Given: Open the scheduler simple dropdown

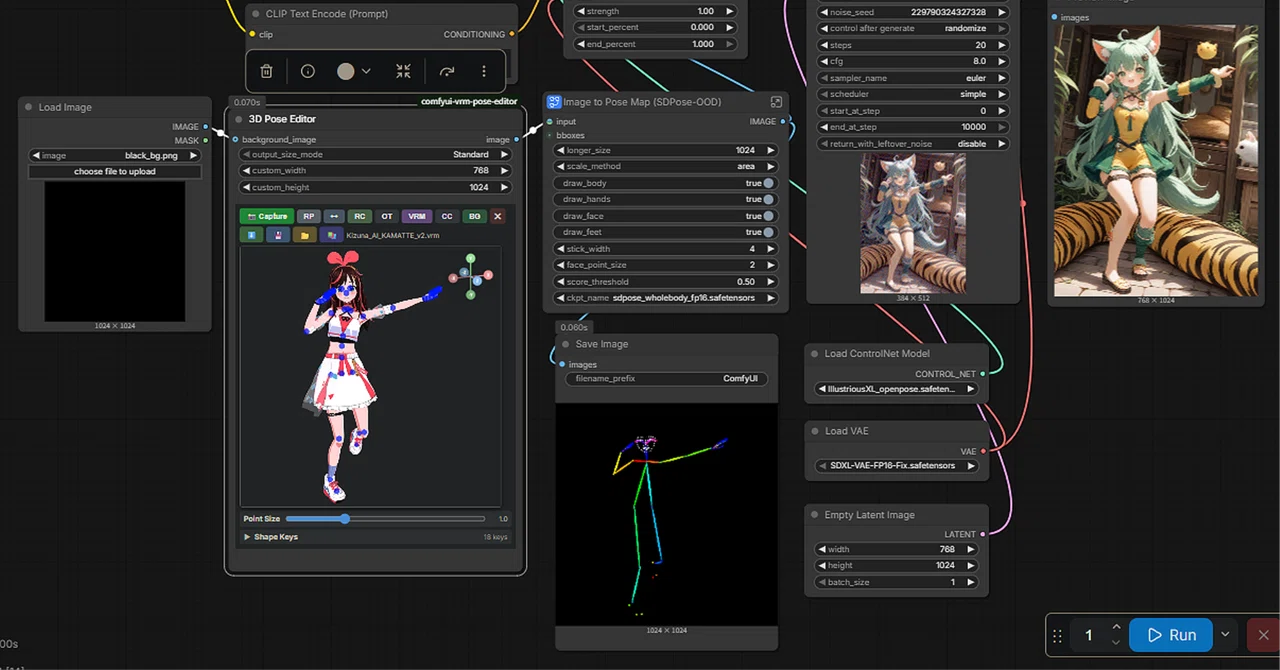Looking at the screenshot, I should (912, 94).
